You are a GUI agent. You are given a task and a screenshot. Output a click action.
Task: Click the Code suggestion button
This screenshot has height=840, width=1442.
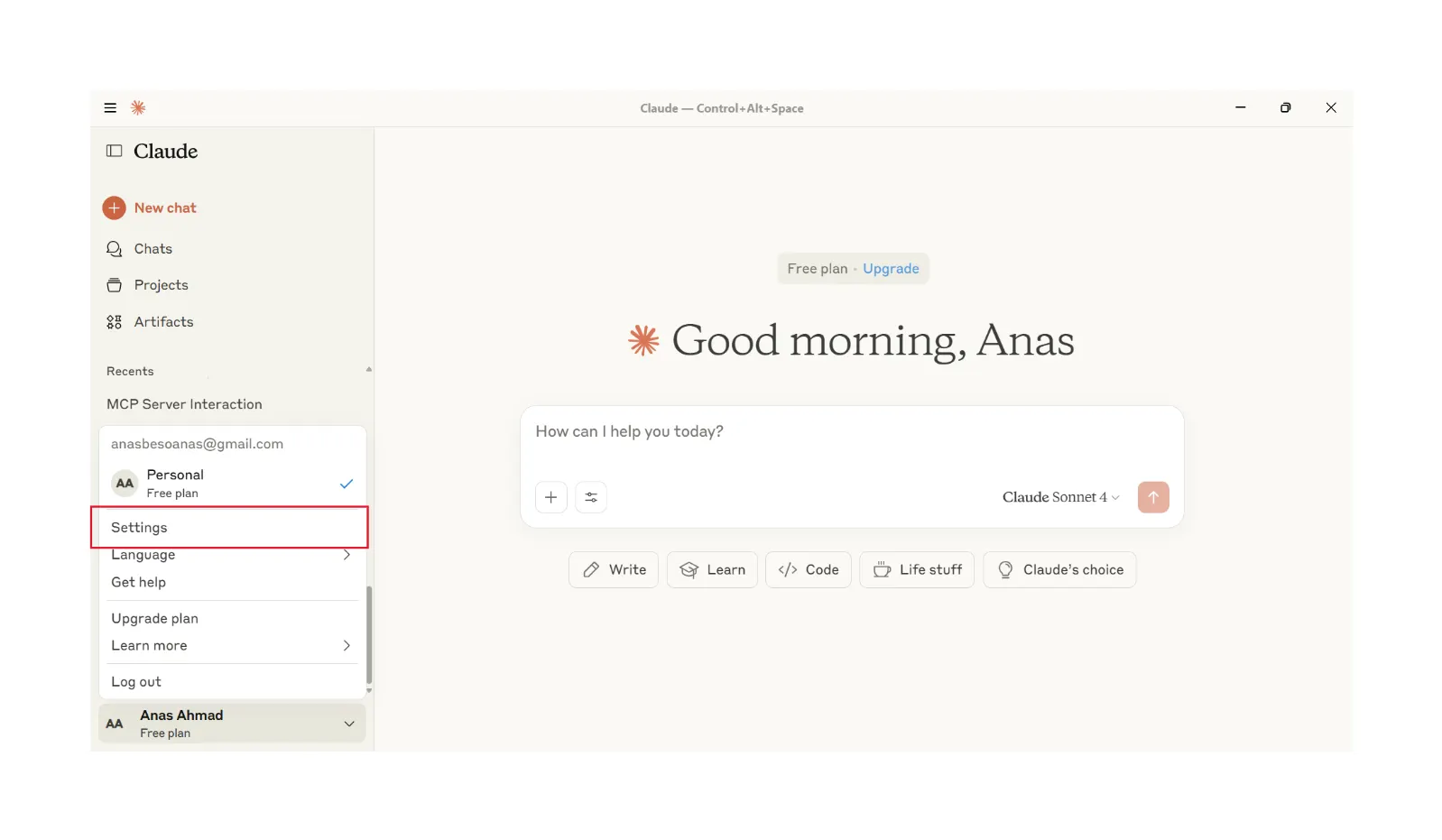pos(809,570)
